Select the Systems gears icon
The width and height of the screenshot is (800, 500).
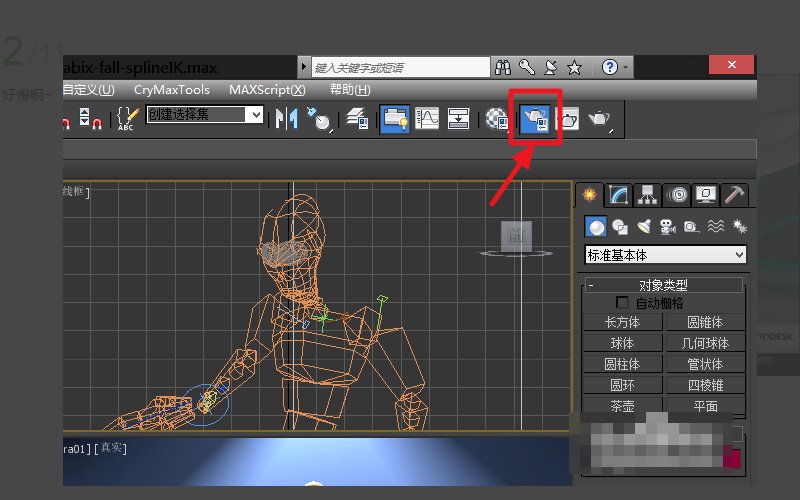(739, 227)
